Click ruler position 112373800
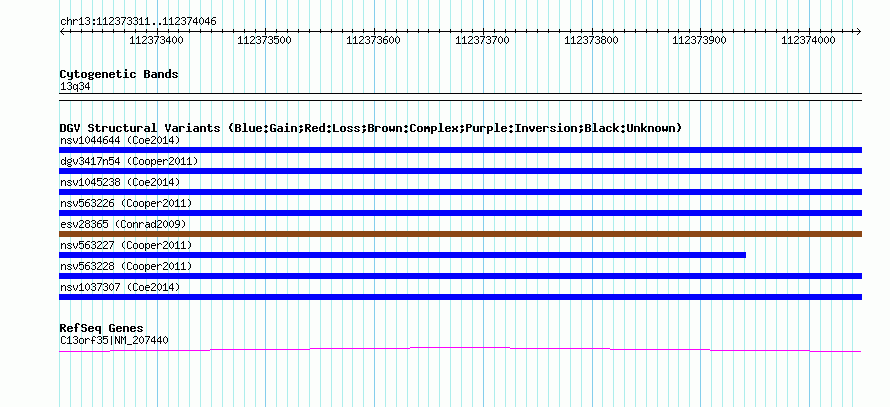Viewport: 890px width, 407px height. [x=591, y=40]
